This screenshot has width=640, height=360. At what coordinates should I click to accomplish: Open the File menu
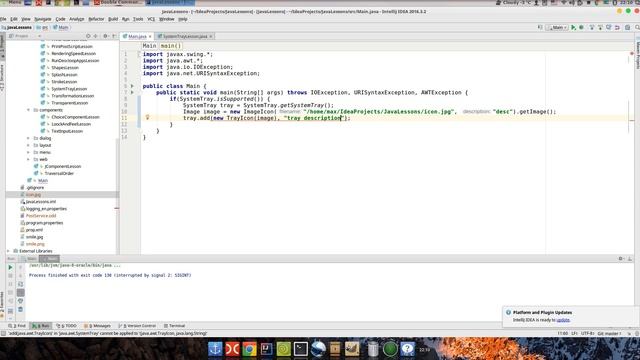pos(3,19)
